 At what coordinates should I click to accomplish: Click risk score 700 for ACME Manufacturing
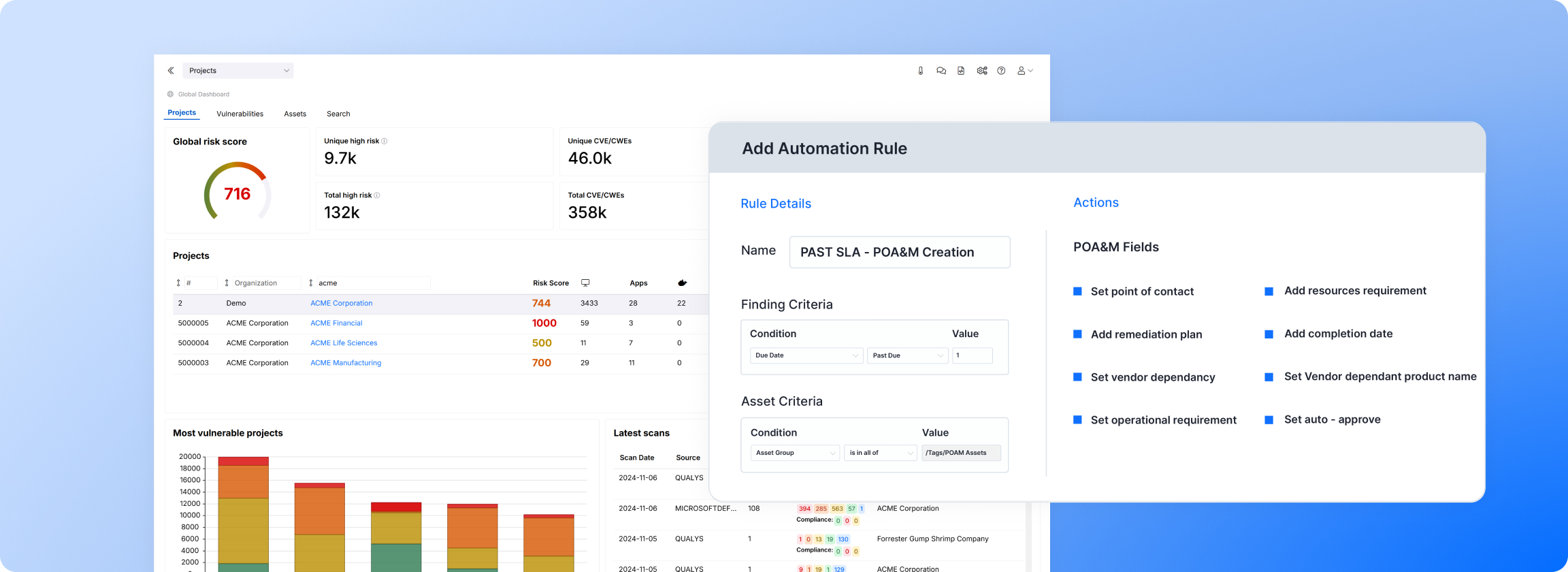(542, 362)
